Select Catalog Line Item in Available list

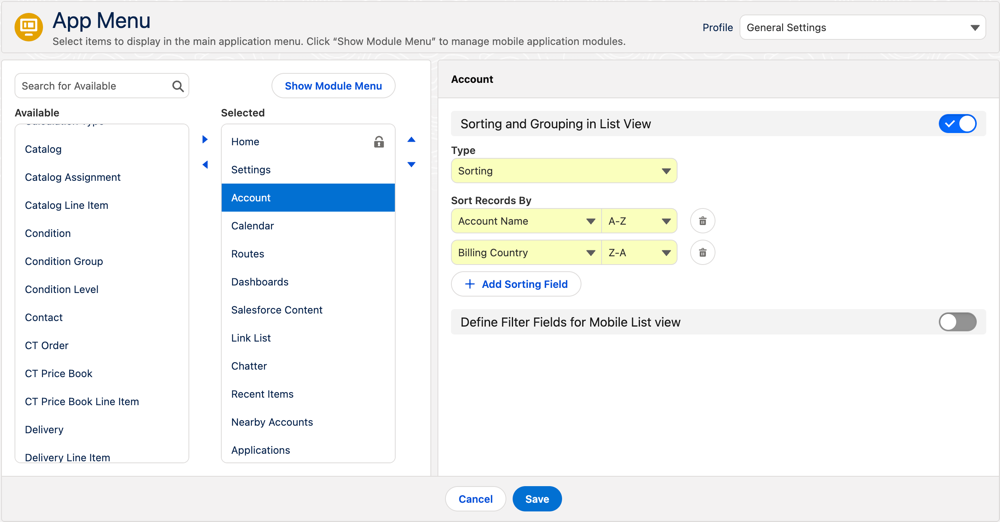[67, 205]
